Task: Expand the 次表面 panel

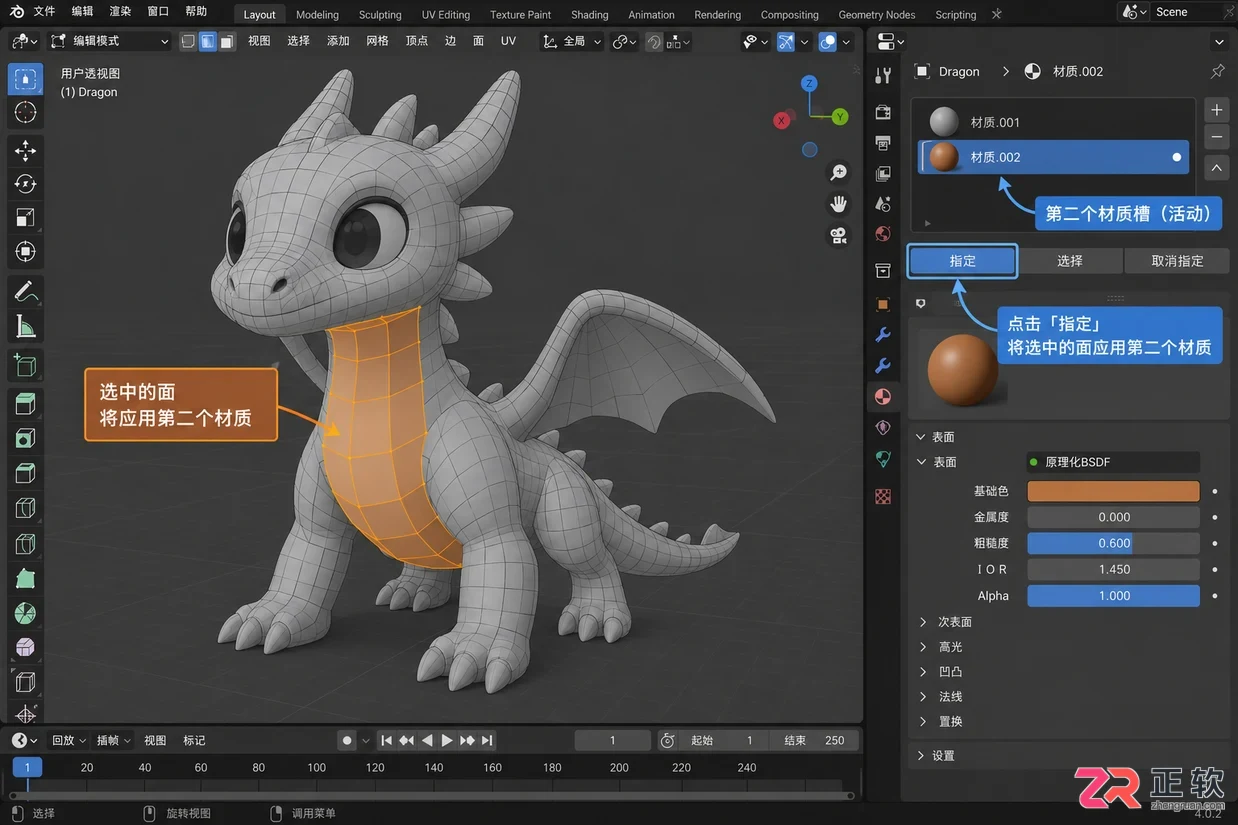Action: (x=945, y=622)
